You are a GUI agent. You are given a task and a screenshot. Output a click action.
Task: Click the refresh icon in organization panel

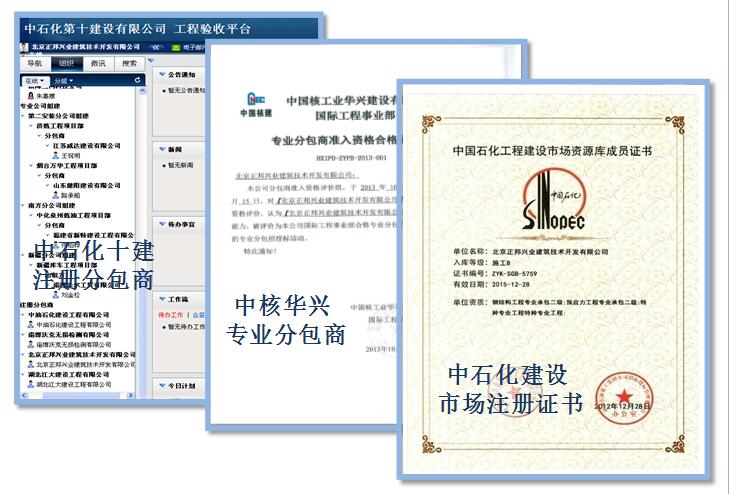(x=137, y=80)
